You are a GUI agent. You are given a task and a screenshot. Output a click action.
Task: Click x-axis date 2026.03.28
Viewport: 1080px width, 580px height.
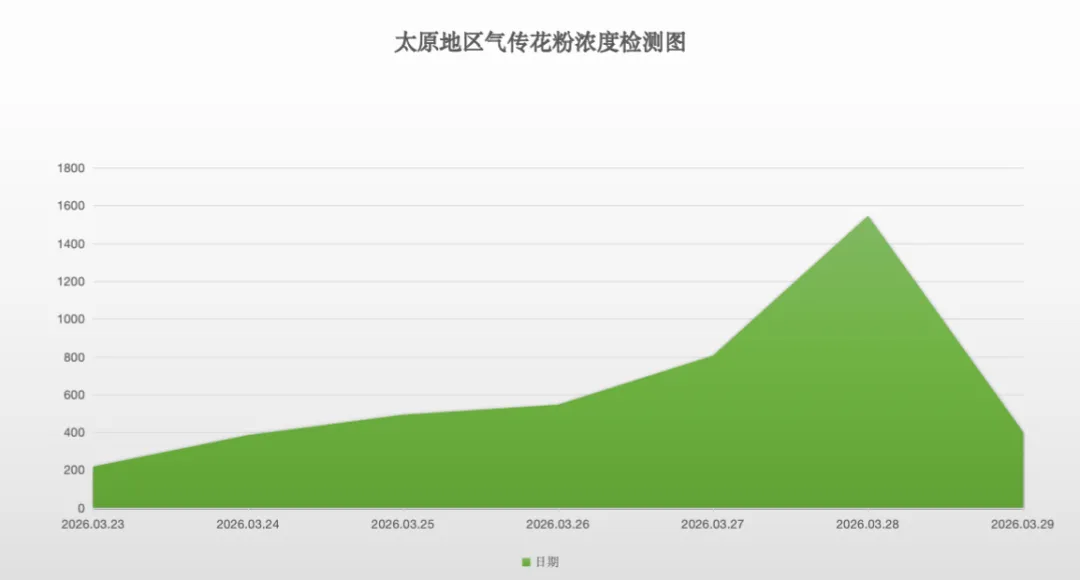pos(868,524)
